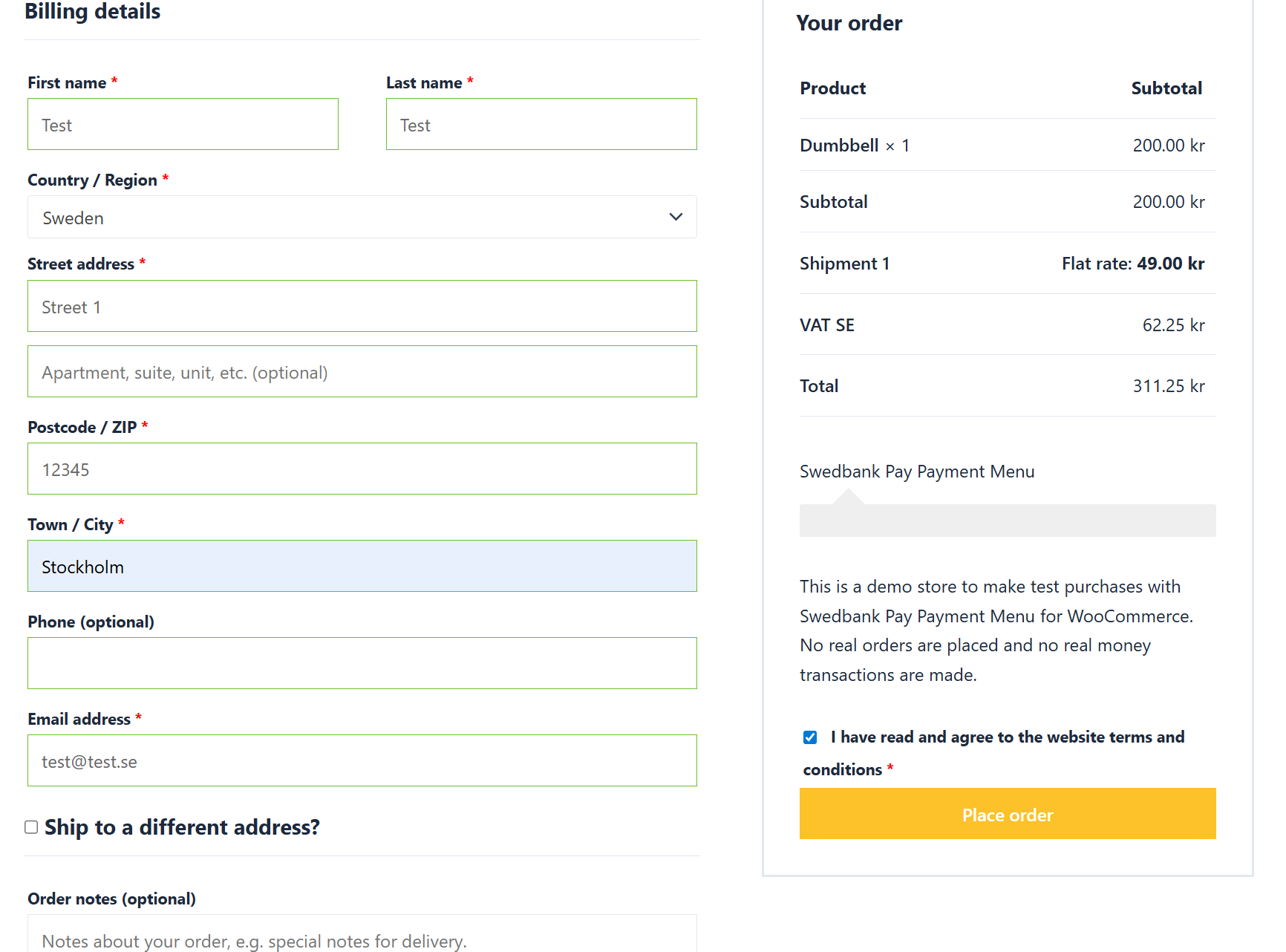Screen dimensions: 1286x952
Task: Click the Dumbbell product name
Action: (839, 146)
